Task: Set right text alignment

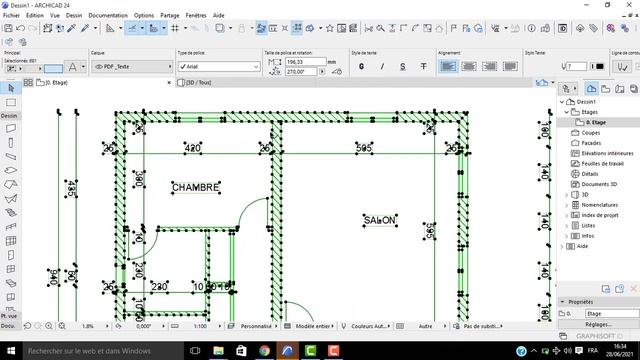Action: coord(490,66)
